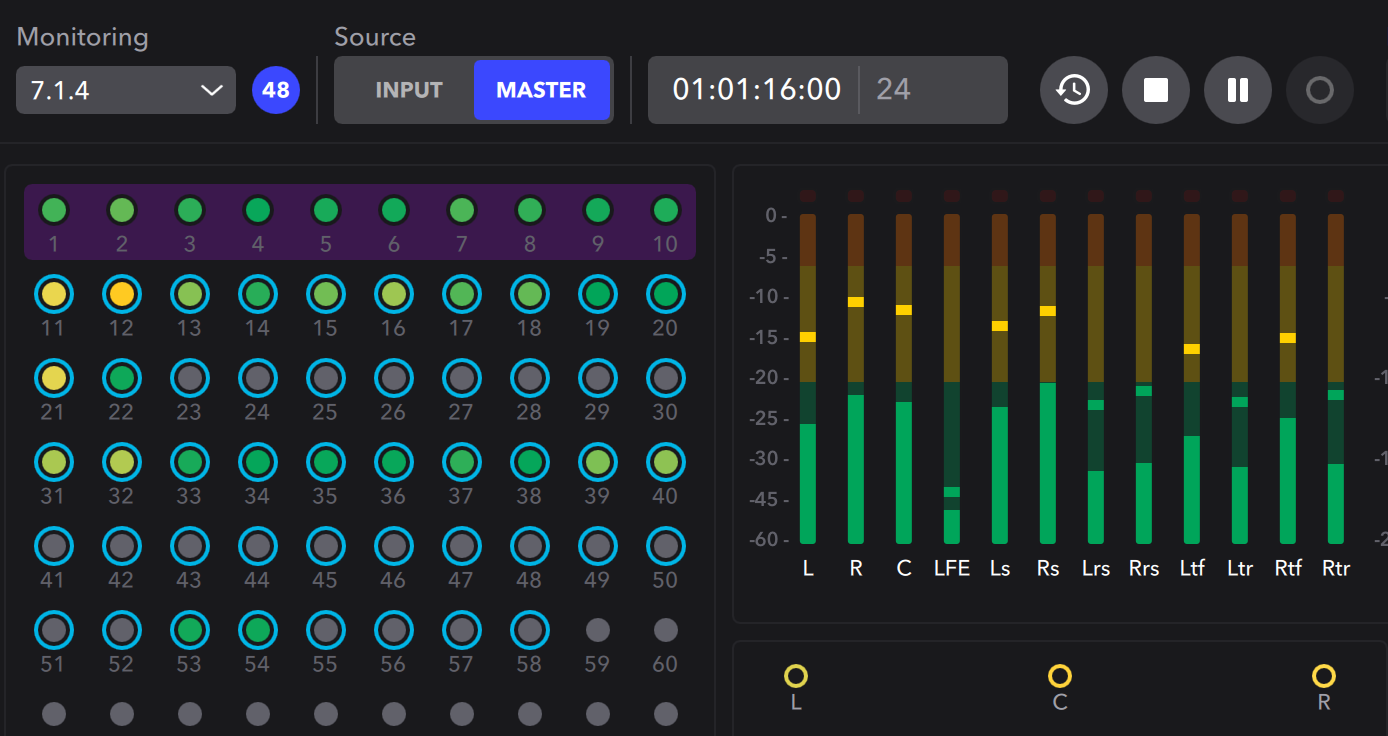
Task: Select object indicator 21
Action: point(54,378)
